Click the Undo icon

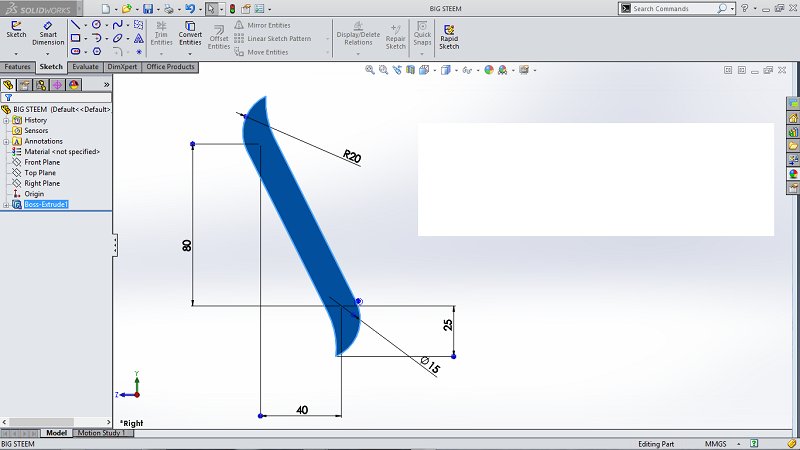coord(190,9)
